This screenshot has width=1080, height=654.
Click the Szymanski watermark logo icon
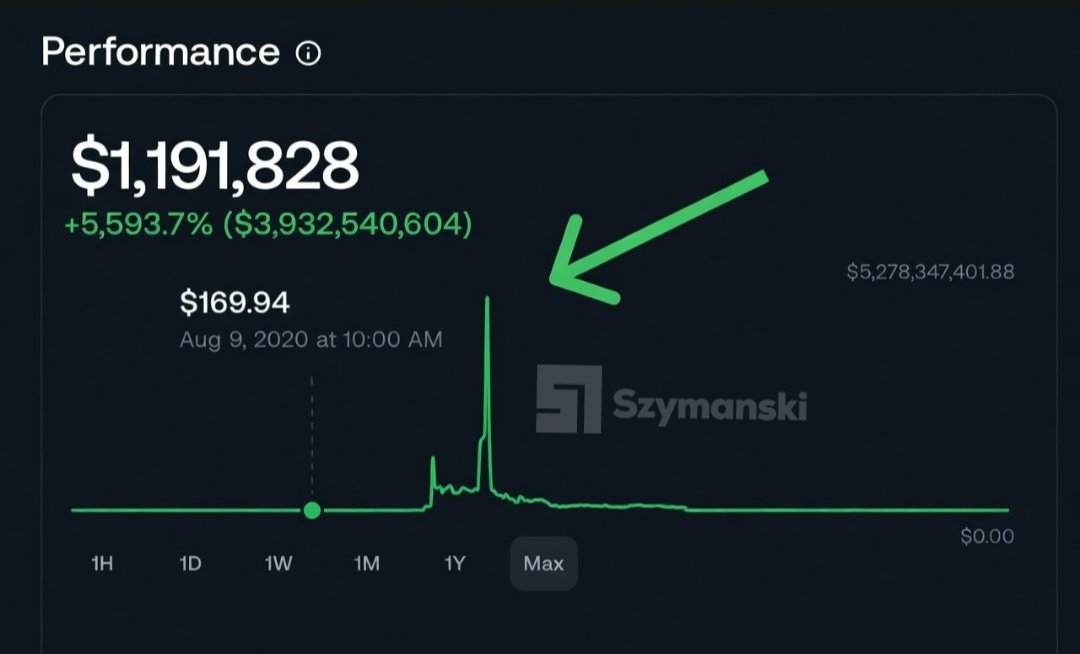coord(568,399)
